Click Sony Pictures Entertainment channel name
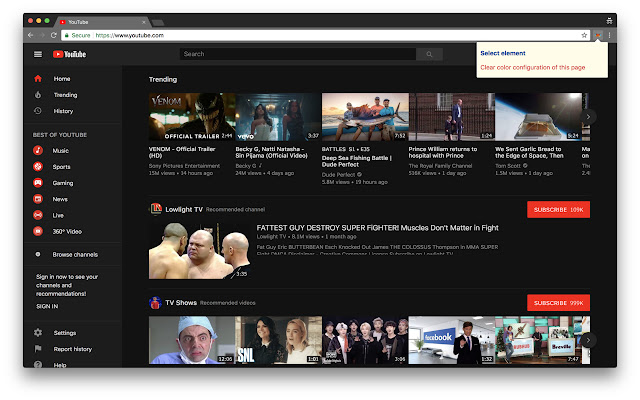This screenshot has width=640, height=400. pos(184,166)
